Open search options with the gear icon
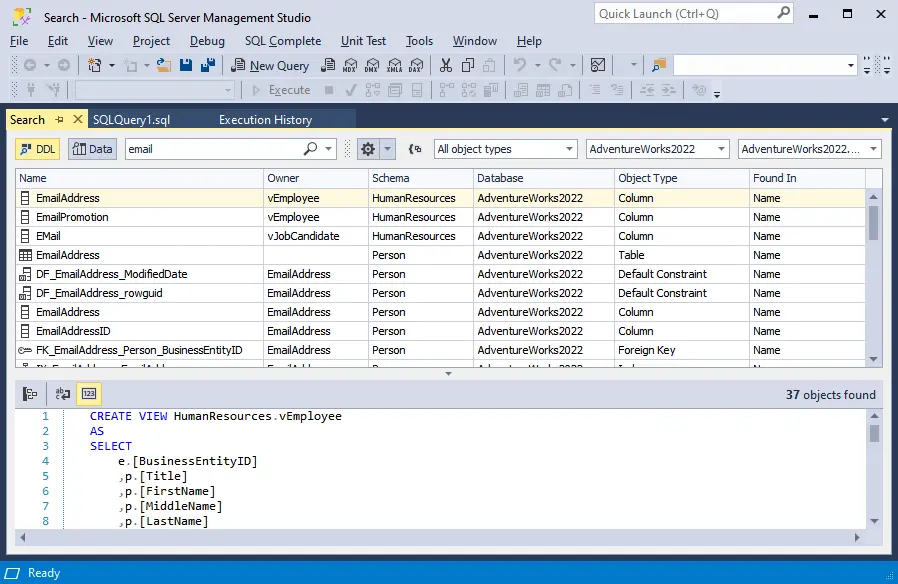898x584 pixels. tap(368, 149)
